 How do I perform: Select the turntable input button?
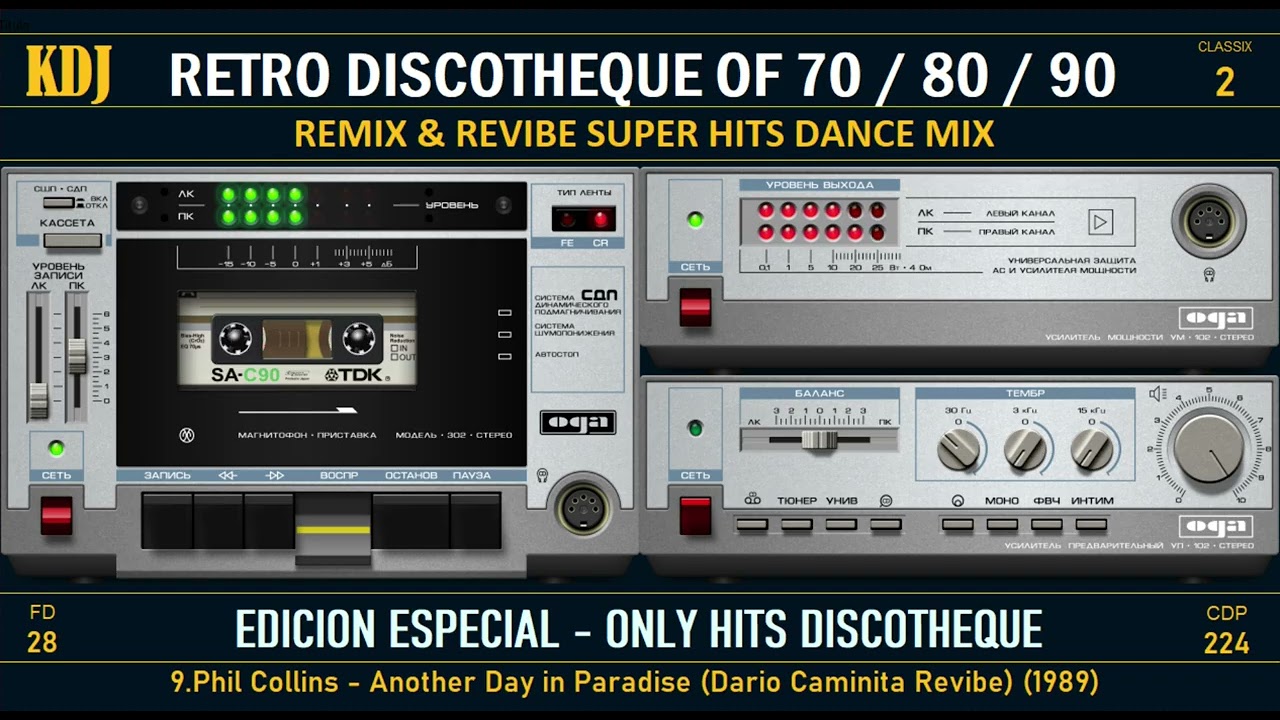pos(885,524)
